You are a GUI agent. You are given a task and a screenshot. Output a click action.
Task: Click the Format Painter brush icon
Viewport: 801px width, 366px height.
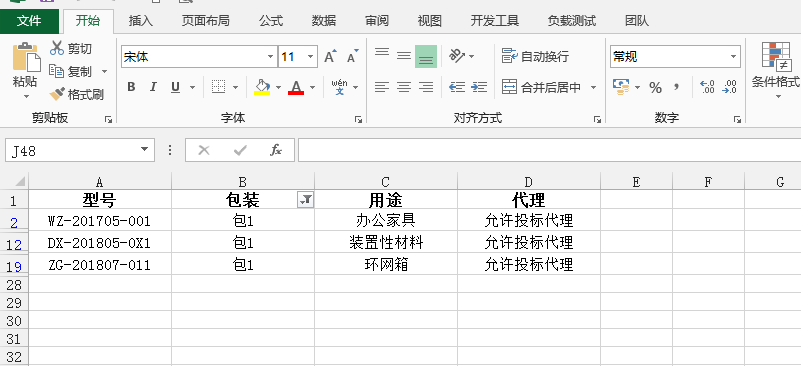[57, 94]
